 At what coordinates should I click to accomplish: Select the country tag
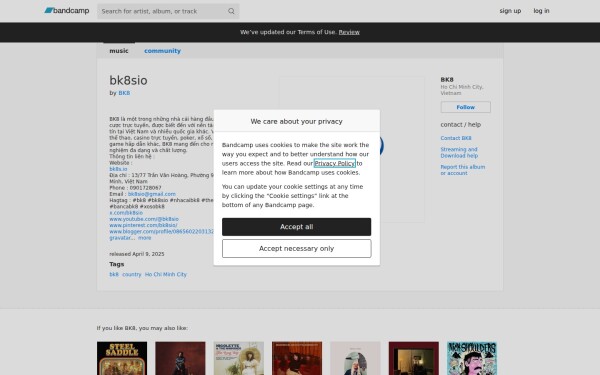pyautogui.click(x=132, y=274)
